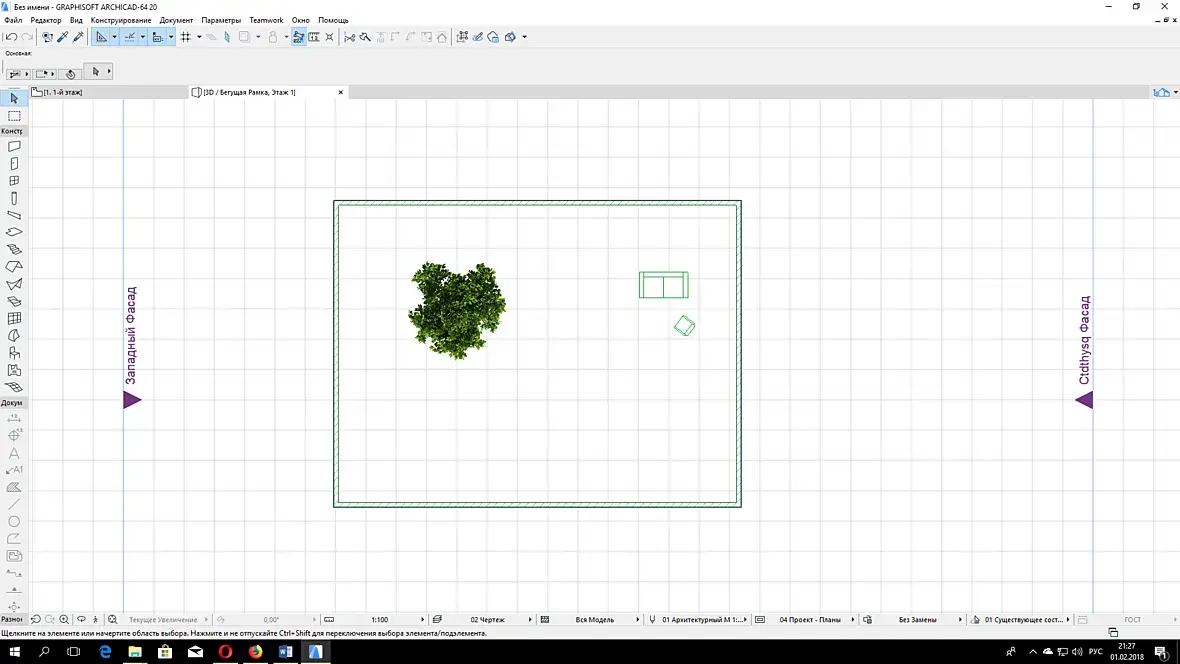Open the 'Без Замены' graphic override dropdown
Screen dimensions: 1180x664
(918, 620)
